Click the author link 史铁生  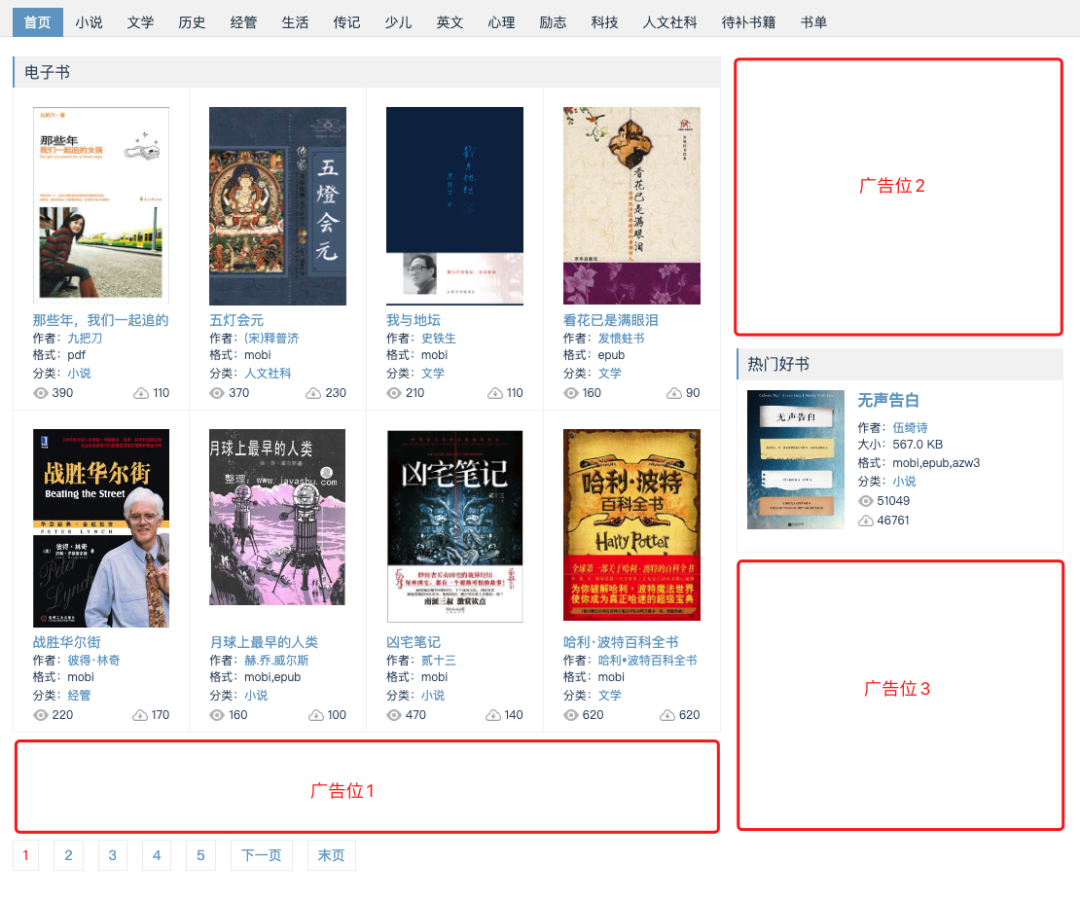click(x=436, y=338)
